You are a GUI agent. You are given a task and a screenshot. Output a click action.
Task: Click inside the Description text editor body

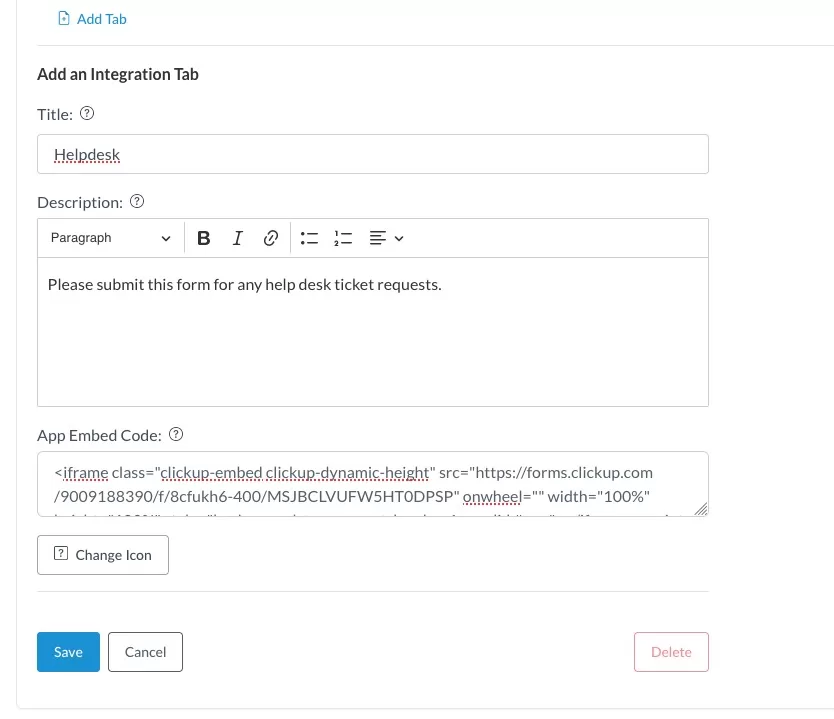pyautogui.click(x=372, y=340)
